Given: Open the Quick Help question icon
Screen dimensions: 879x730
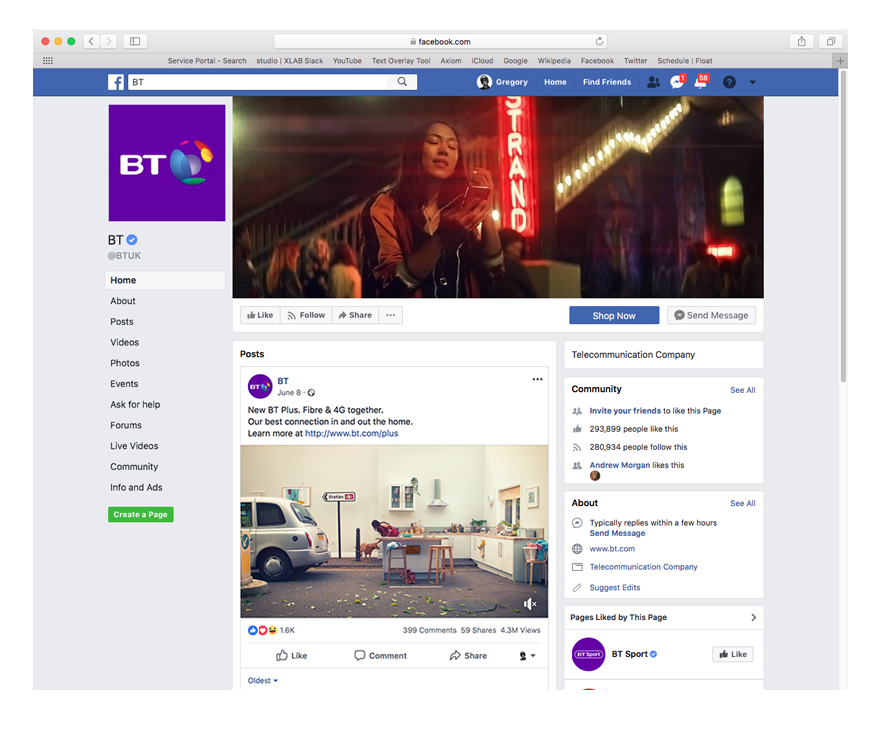Looking at the screenshot, I should [729, 82].
